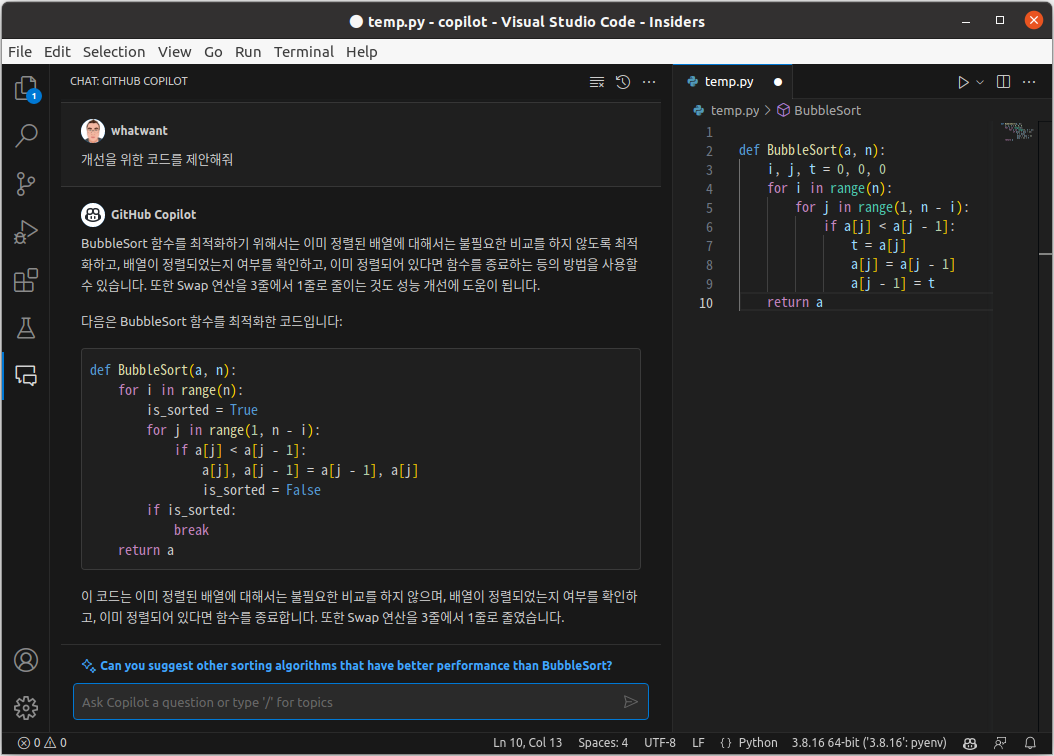Select language mode Python
1054x756 pixels.
tap(758, 743)
